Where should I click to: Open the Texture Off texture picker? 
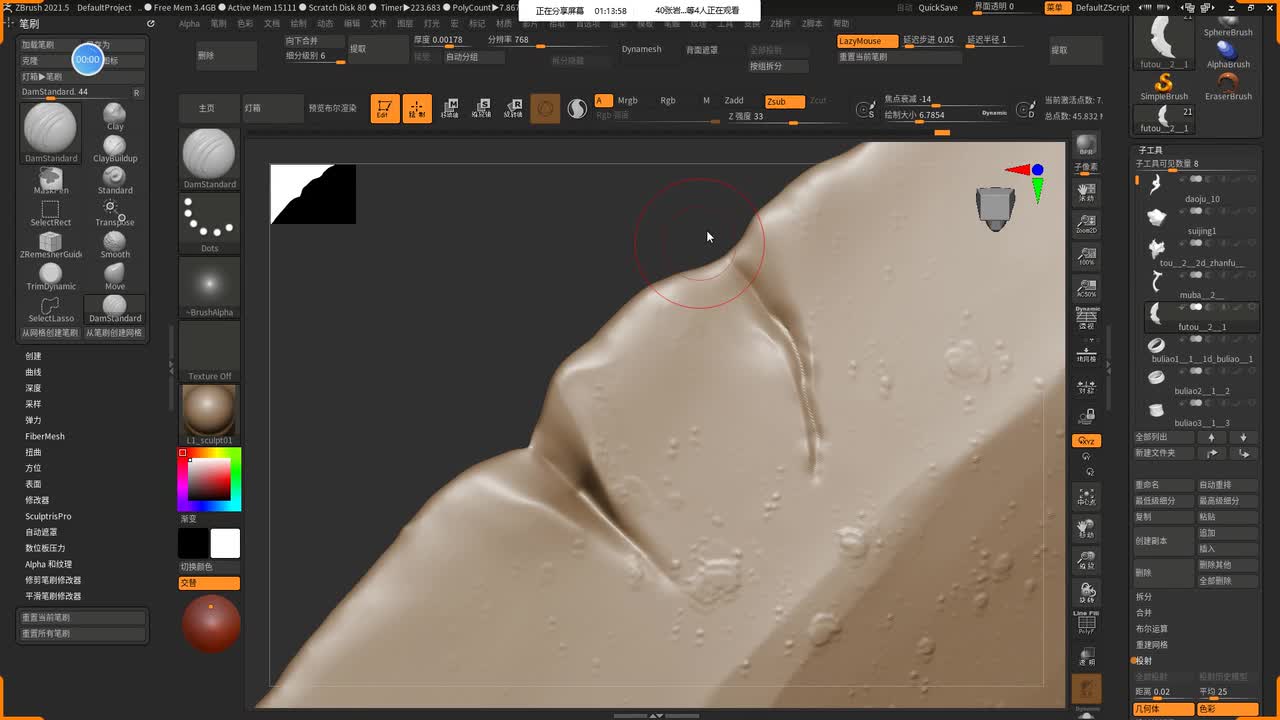(209, 351)
